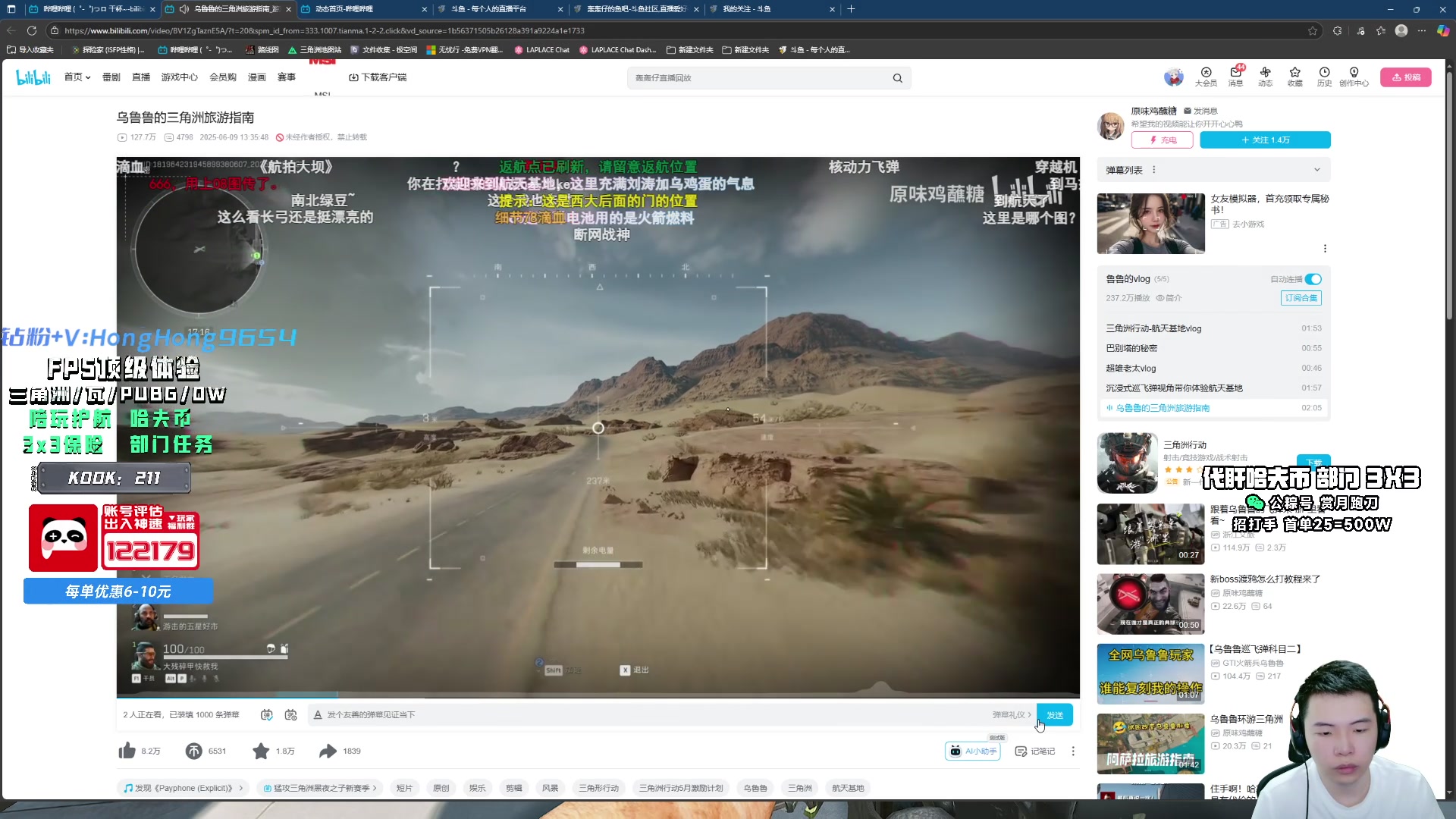Click 订阅合集 subscribe button
This screenshot has width=1456, height=819.
1301,298
